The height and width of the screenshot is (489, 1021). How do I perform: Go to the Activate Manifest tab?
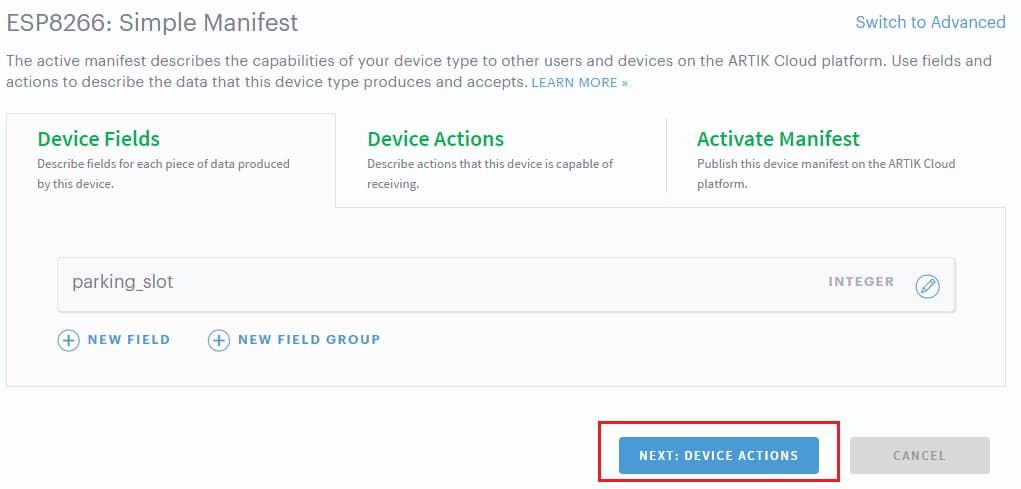[x=778, y=139]
